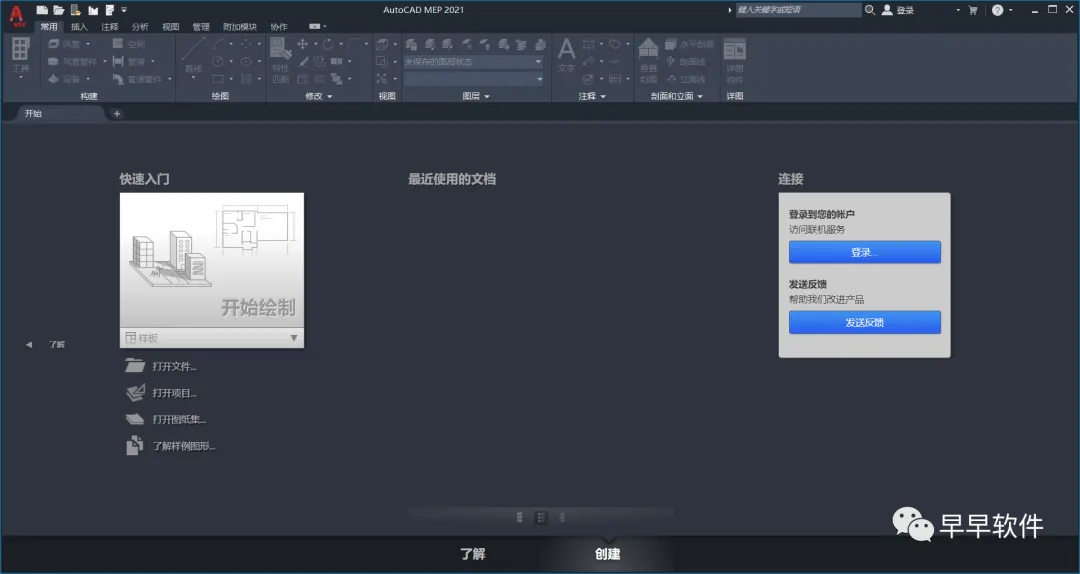Click the New drawing icon in quick access toolbar
This screenshot has width=1080, height=574.
[42, 10]
